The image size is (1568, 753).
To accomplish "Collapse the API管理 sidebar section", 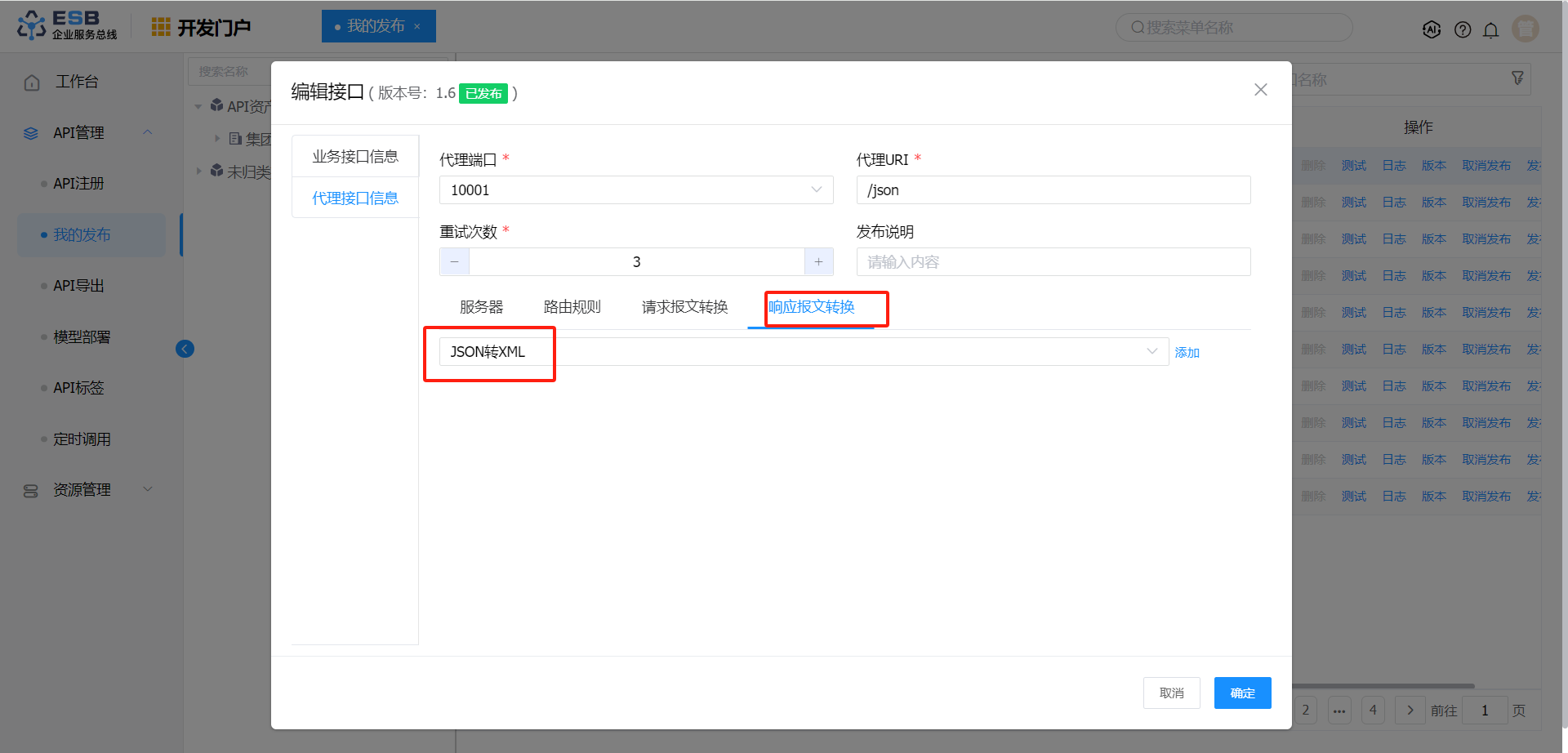I will (148, 132).
